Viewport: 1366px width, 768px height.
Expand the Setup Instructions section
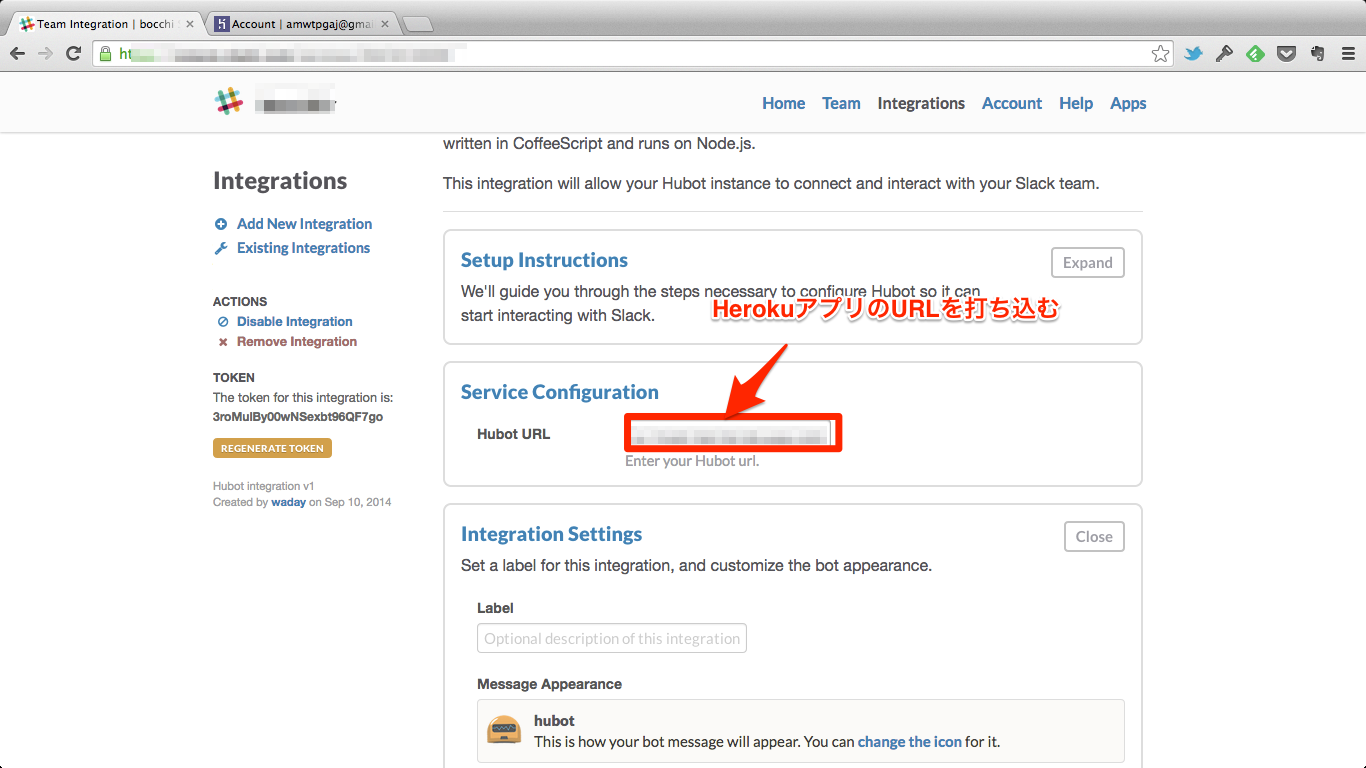point(1088,263)
